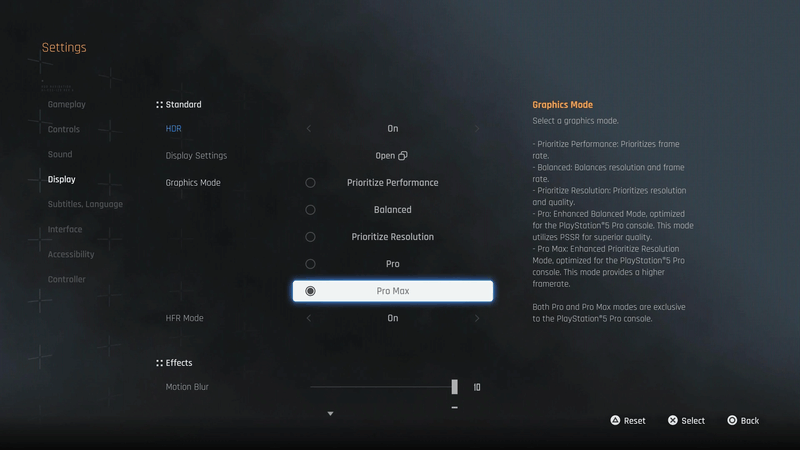This screenshot has height=450, width=800.
Task: Click the triangle Reset button icon
Action: pyautogui.click(x=615, y=420)
